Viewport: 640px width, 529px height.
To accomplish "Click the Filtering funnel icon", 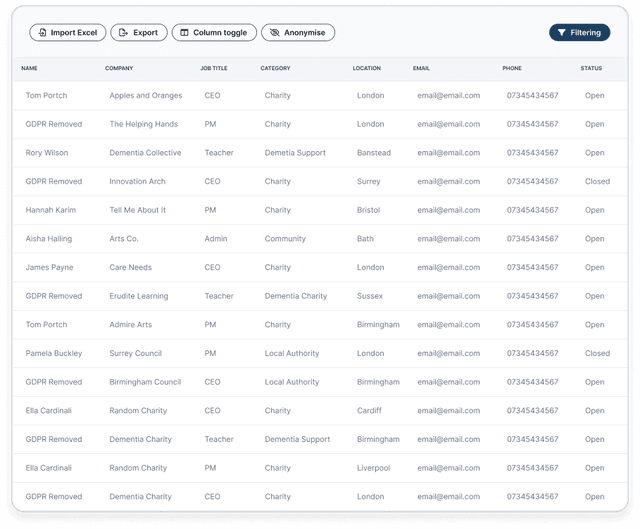I will coord(562,33).
